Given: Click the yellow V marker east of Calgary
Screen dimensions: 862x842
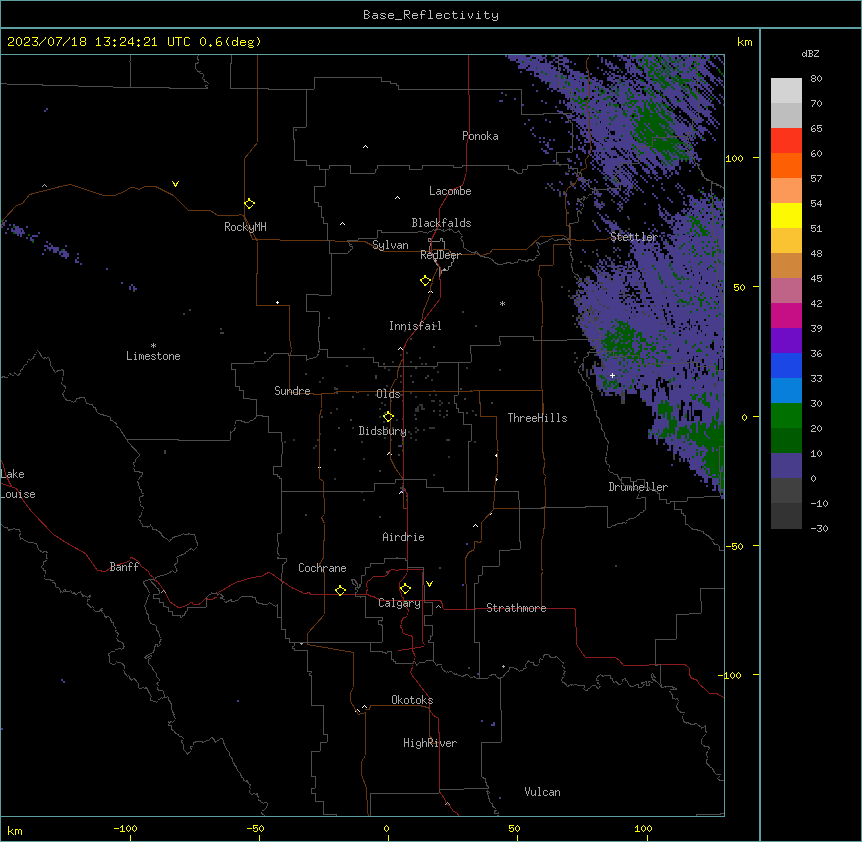Looking at the screenshot, I should tap(429, 584).
